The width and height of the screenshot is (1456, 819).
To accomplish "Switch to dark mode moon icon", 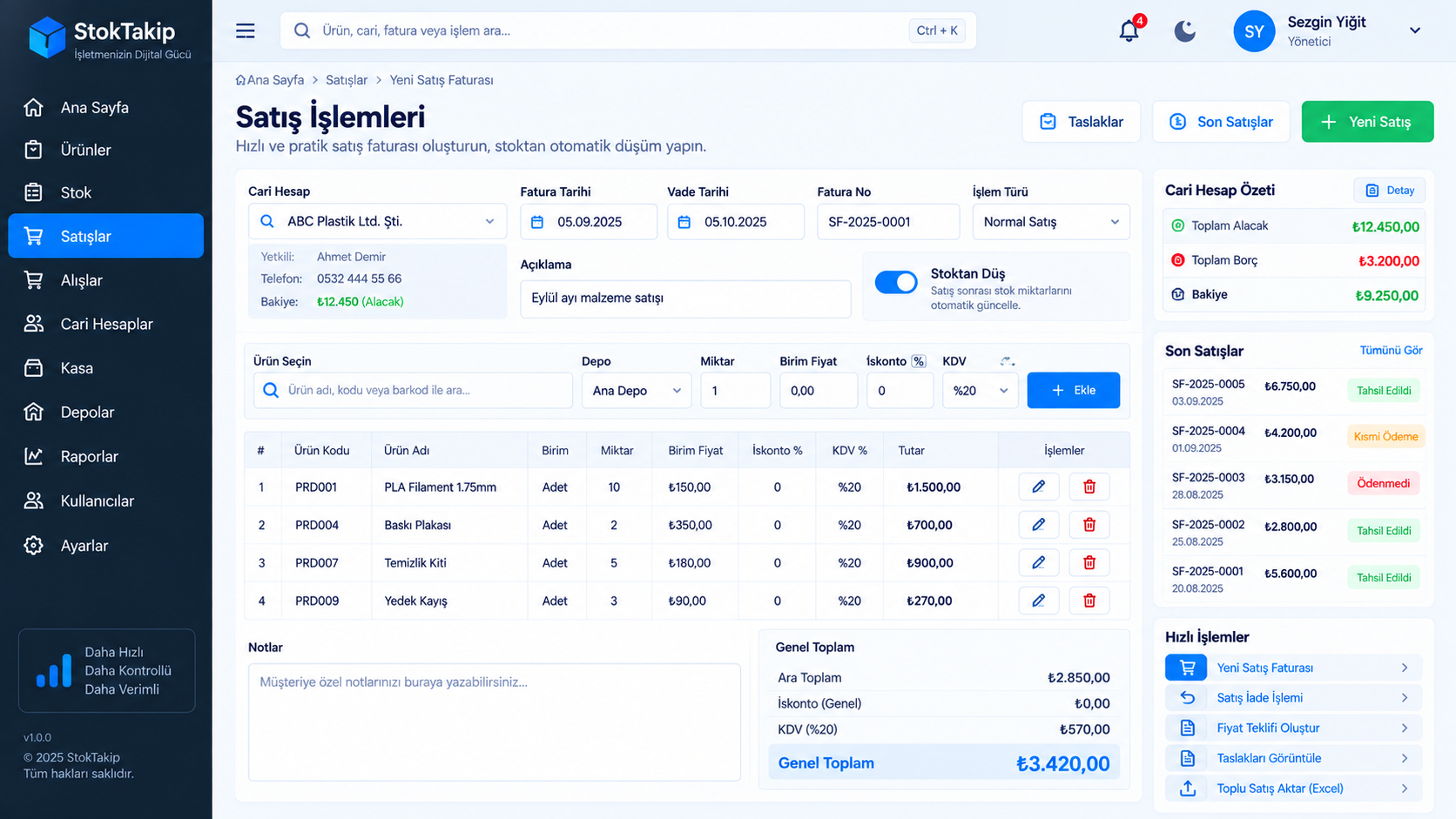I will pyautogui.click(x=1184, y=31).
